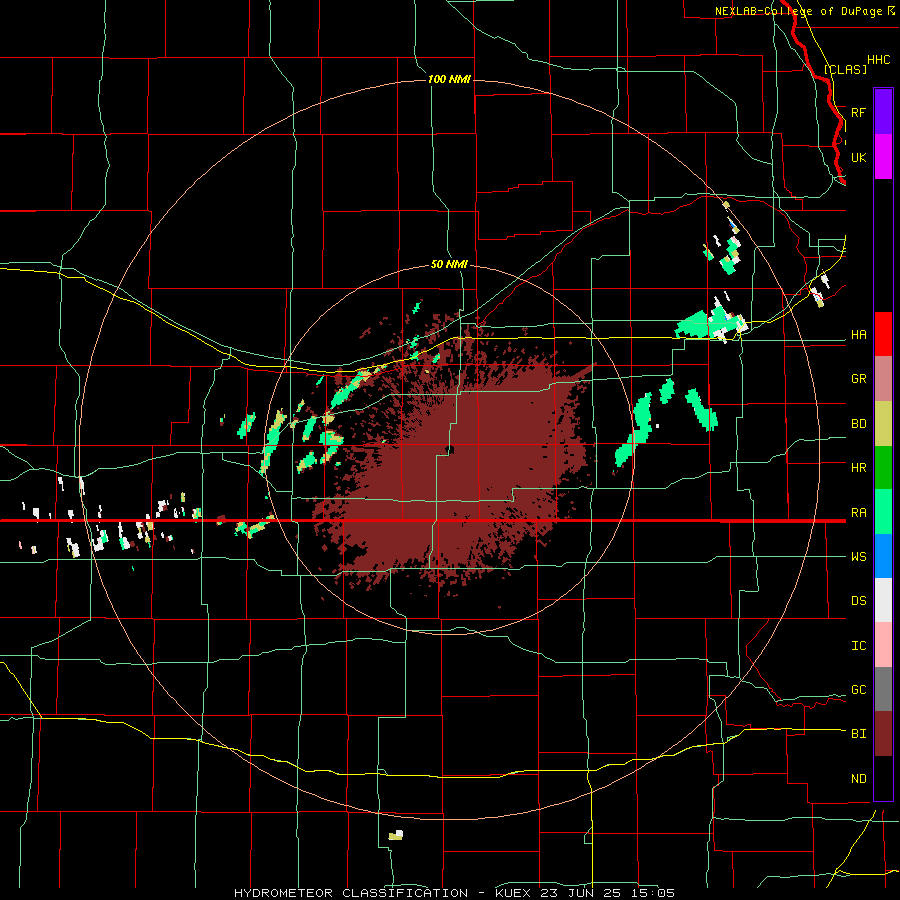900x900 pixels.
Task: Click the HA red legend swatch
Action: (x=883, y=334)
